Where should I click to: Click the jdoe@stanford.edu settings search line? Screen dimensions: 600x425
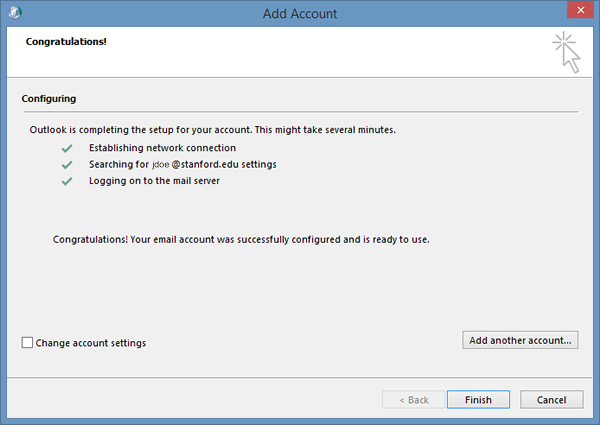point(190,164)
